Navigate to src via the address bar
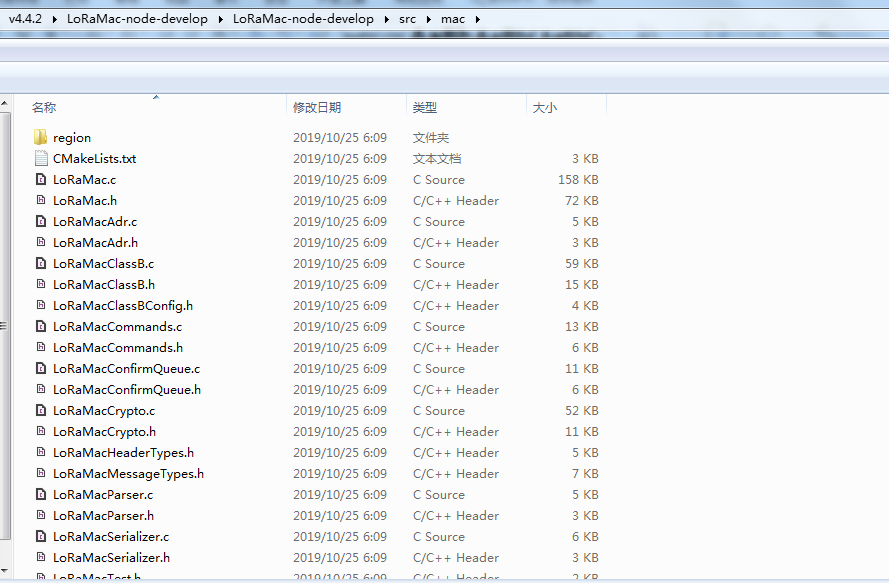Screen dimensions: 889x583 click(x=407, y=18)
